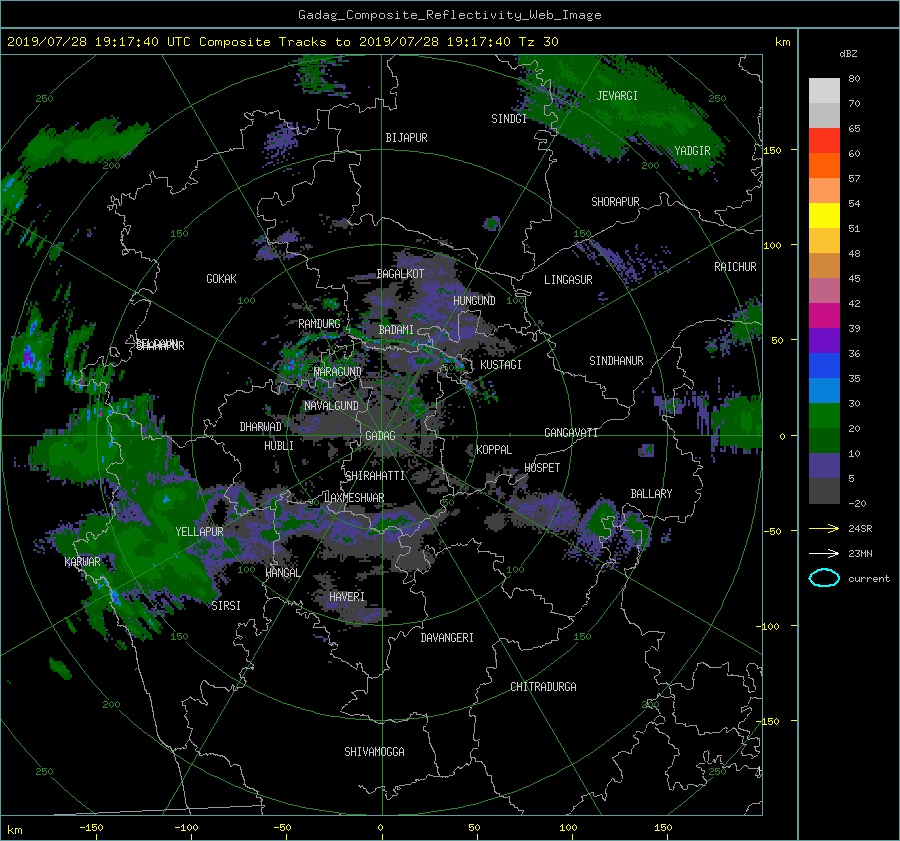Viewport: 900px width, 841px height.
Task: Click the dusty pink 45 dBZ swatch
Action: point(824,290)
